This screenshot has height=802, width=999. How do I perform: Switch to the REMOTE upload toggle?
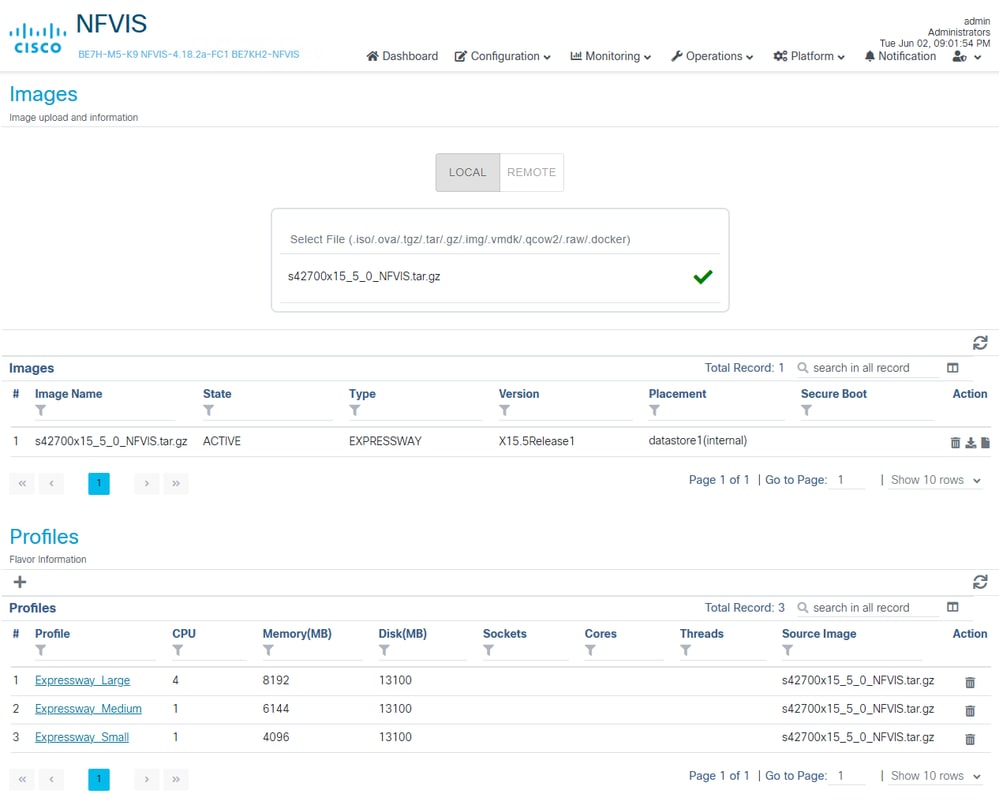click(532, 172)
